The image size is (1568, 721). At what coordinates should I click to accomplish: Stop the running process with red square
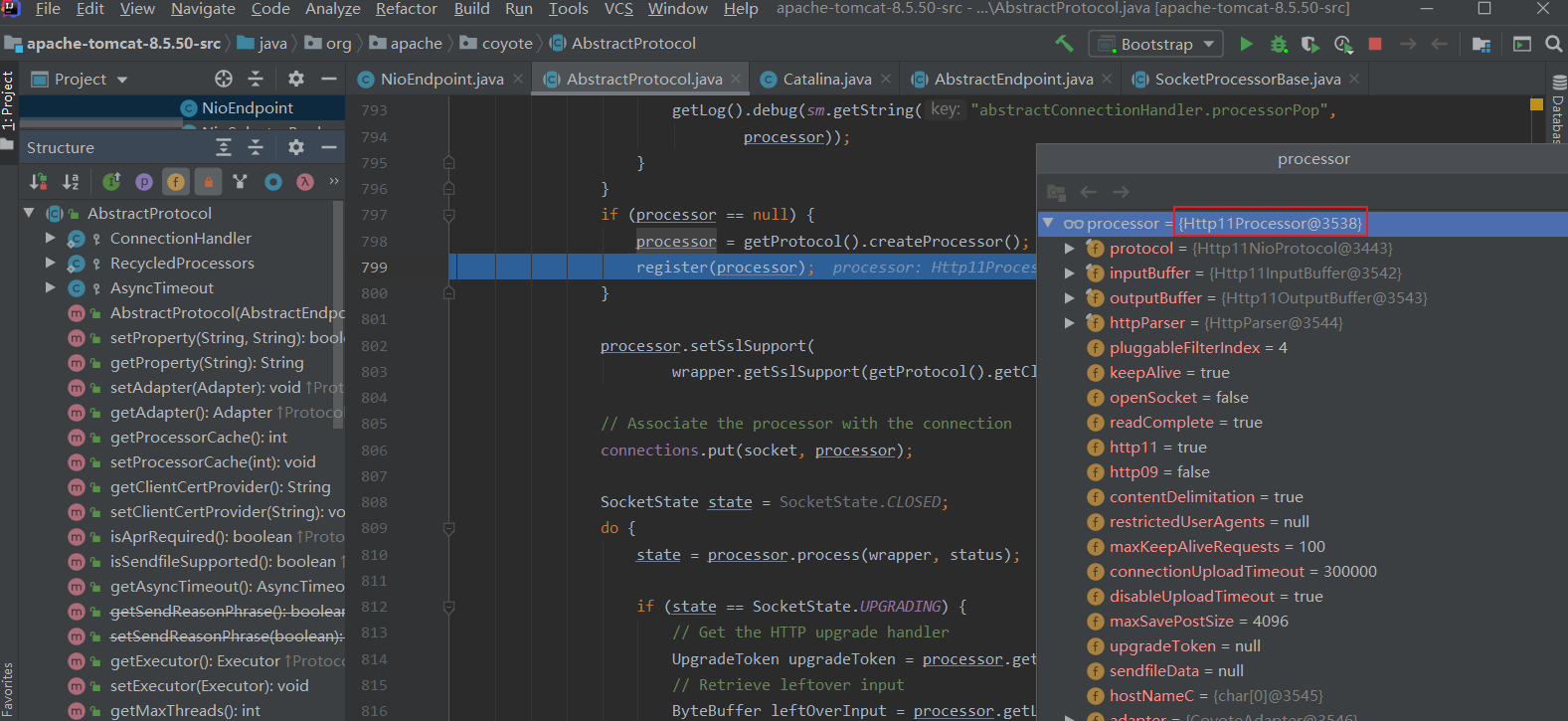point(1375,44)
